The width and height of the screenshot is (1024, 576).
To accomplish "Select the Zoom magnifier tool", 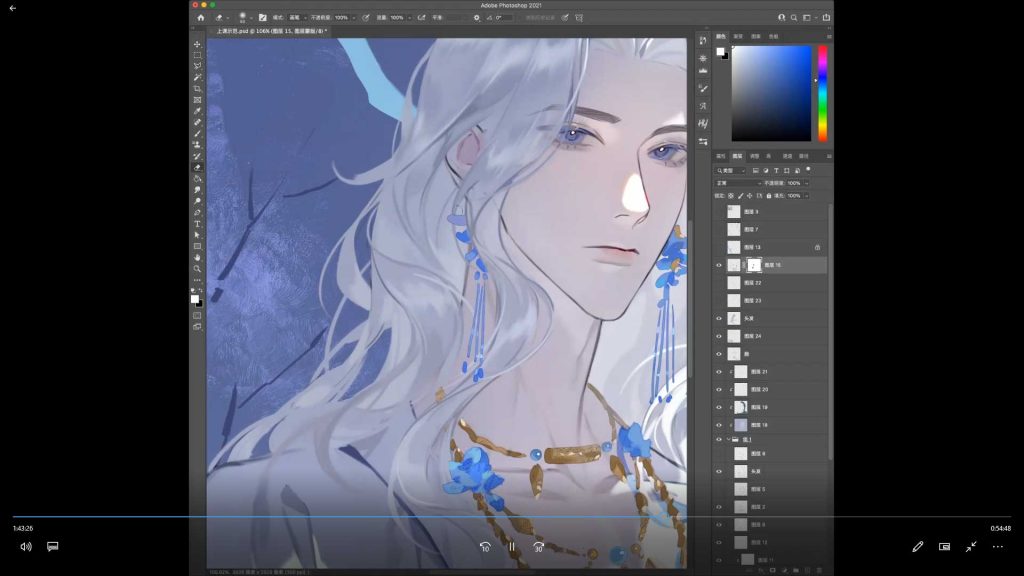I will 197,268.
